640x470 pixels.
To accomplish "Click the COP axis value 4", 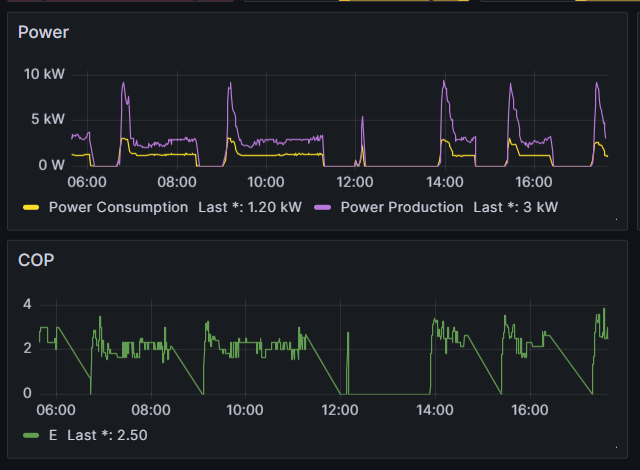I will pyautogui.click(x=27, y=304).
